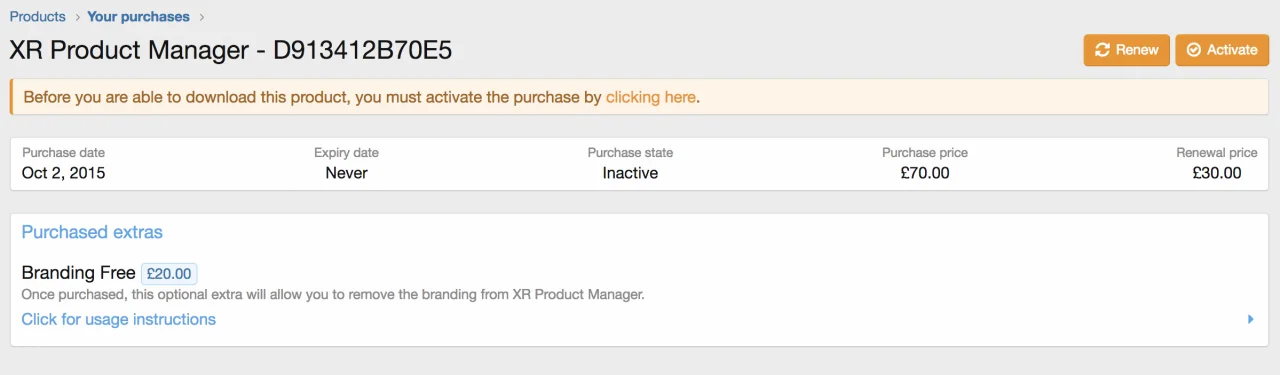Click the chevron after Your purchases breadcrumb

click(201, 17)
